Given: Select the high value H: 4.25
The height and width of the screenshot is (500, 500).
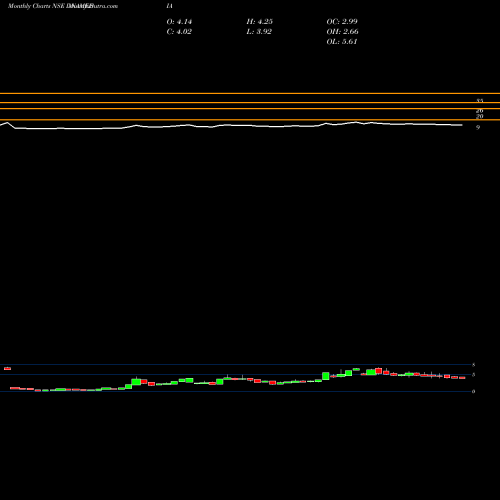Looking at the screenshot, I should (x=259, y=22).
